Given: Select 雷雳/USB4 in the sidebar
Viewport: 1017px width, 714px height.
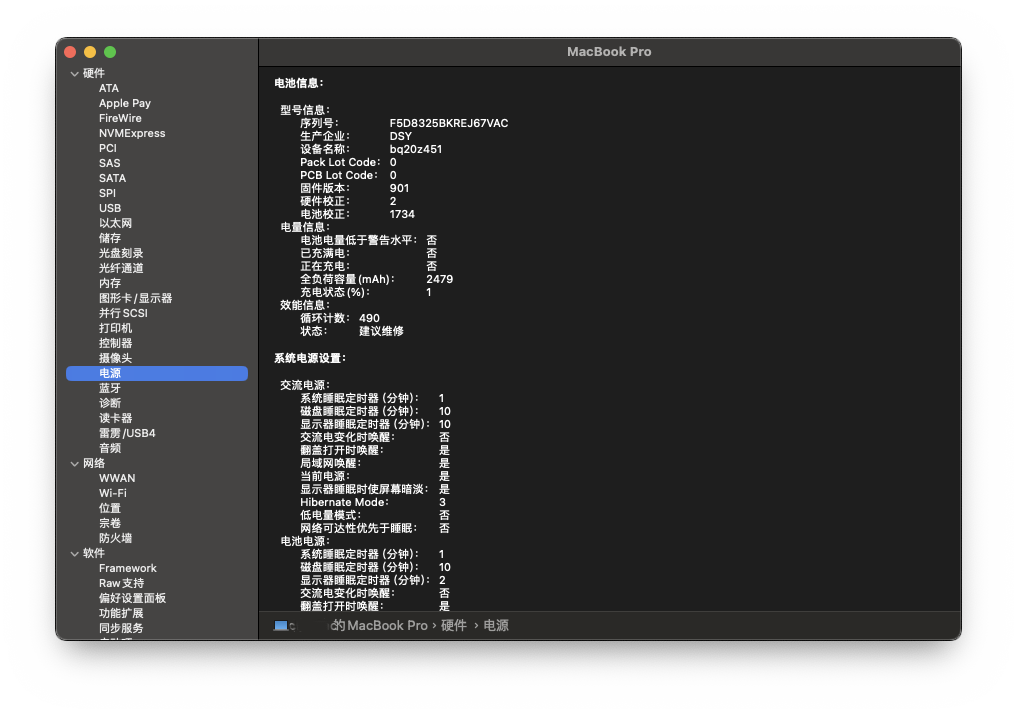Looking at the screenshot, I should point(127,433).
